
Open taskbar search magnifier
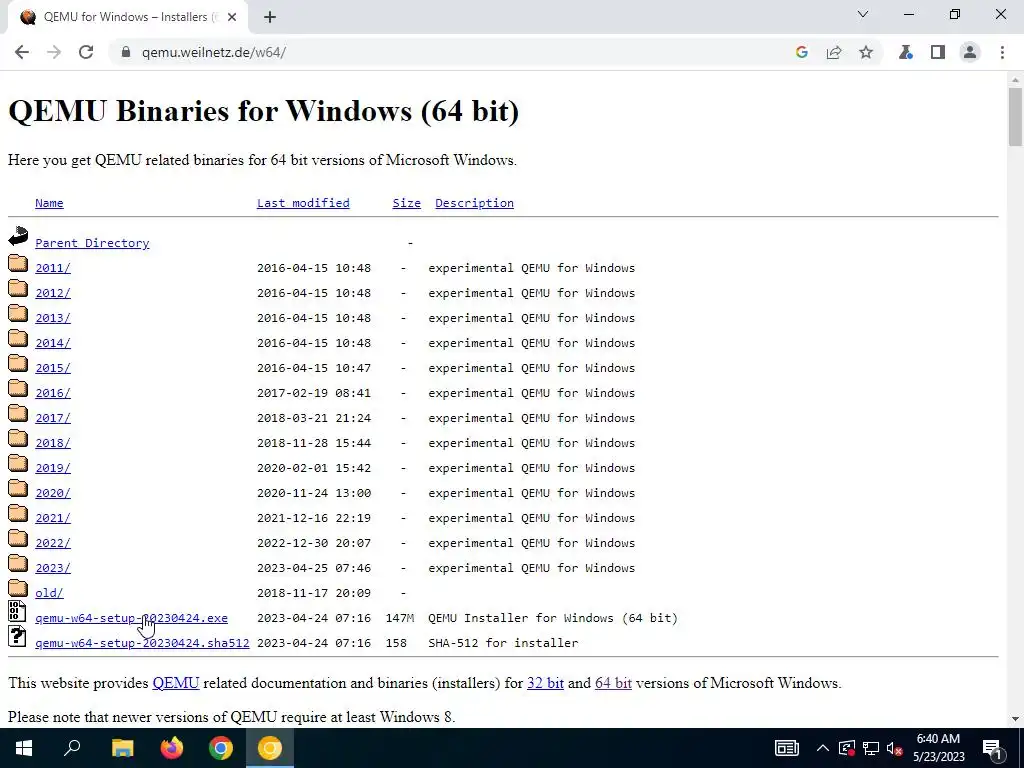(x=72, y=748)
